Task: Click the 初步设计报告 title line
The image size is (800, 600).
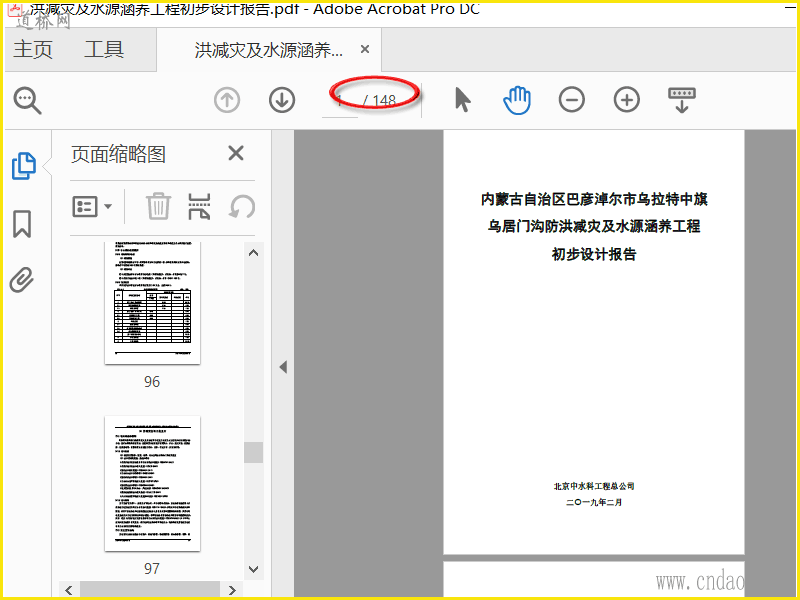Action: click(x=594, y=254)
